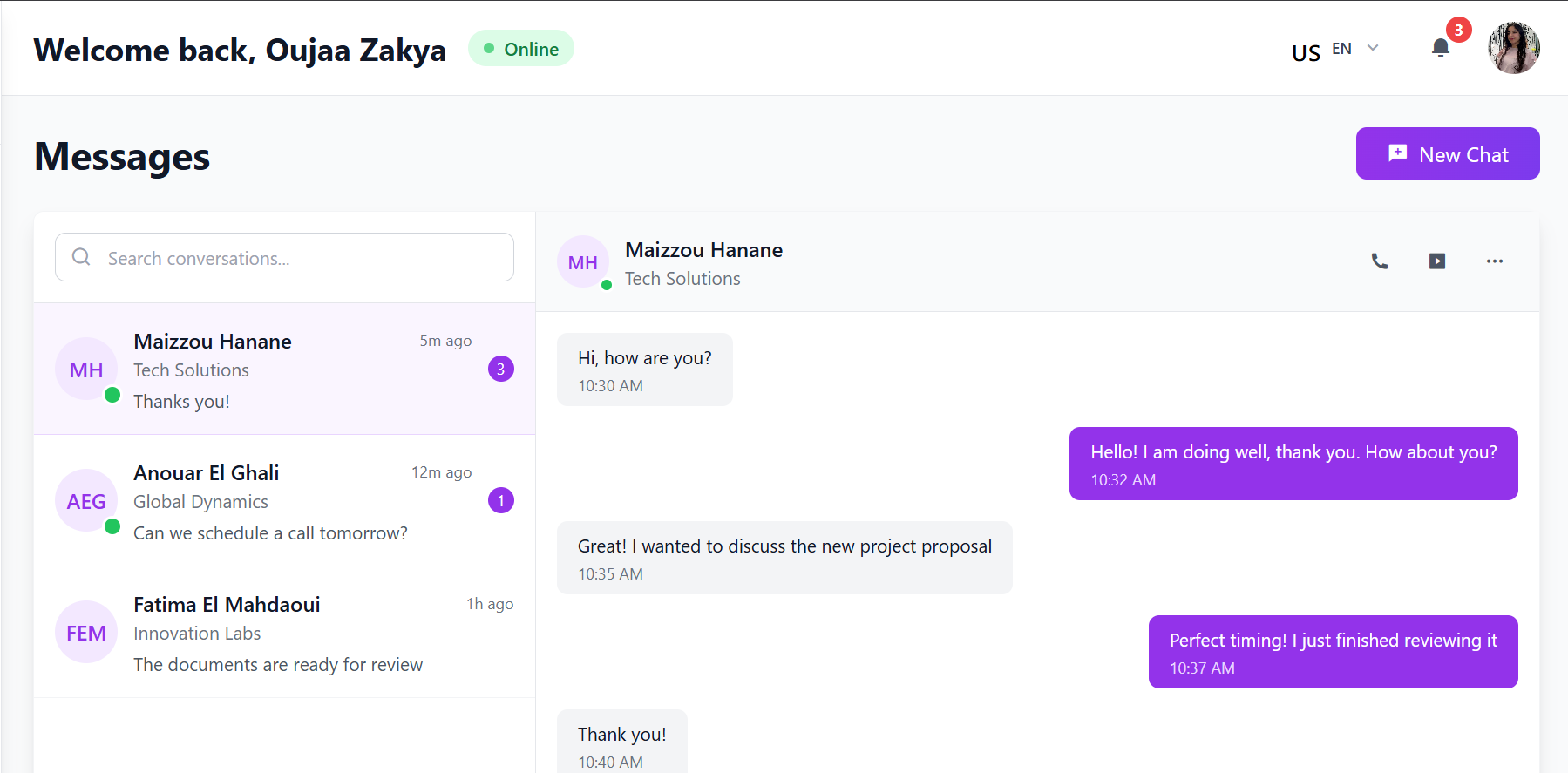Click the user profile avatar photo

1513,48
